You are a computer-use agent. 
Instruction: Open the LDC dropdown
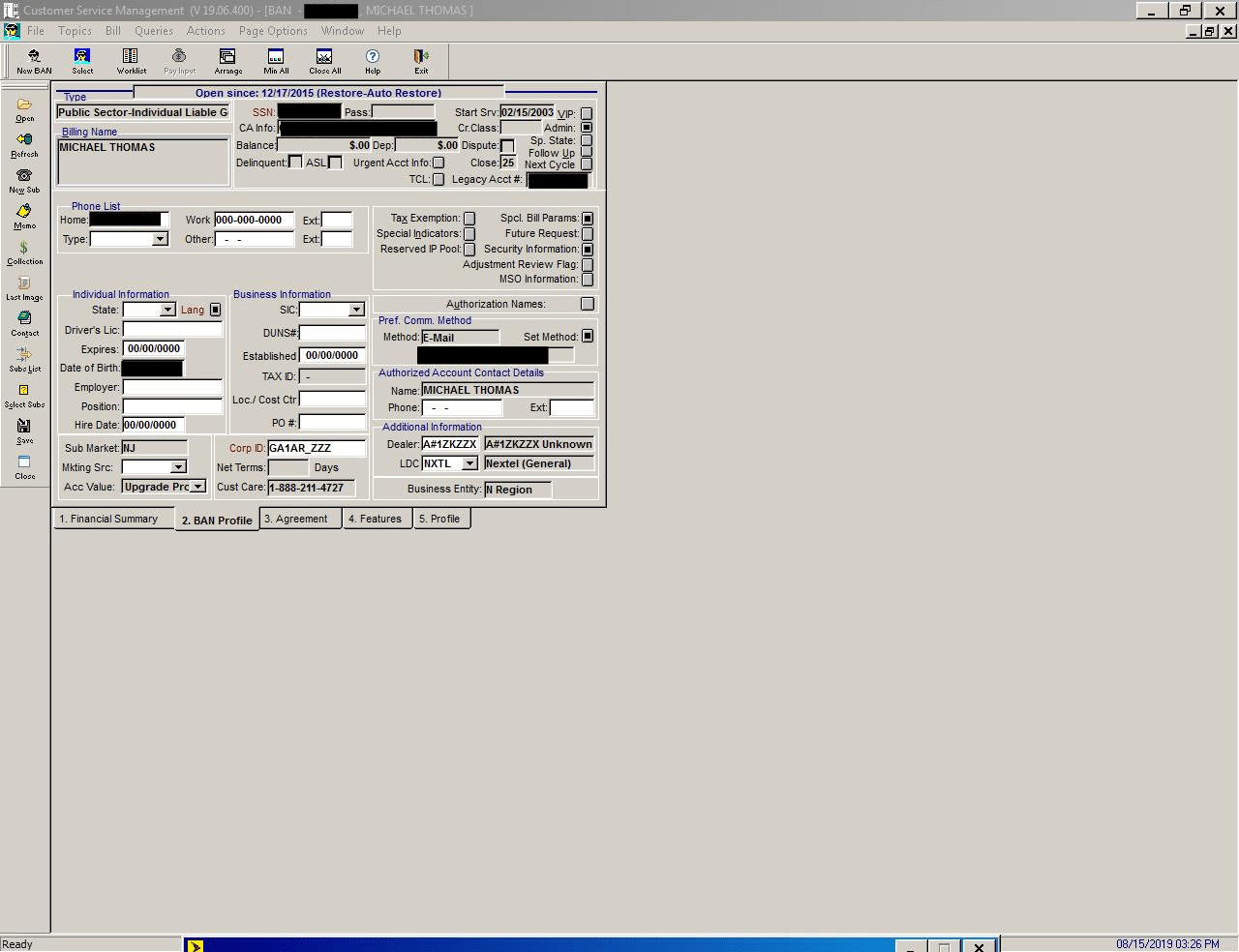(469, 463)
